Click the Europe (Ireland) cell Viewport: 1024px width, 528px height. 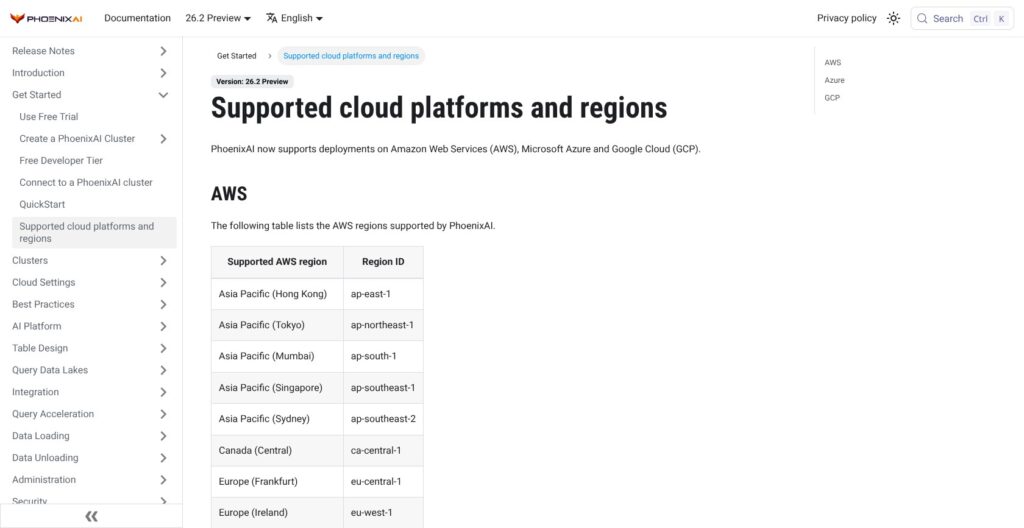coord(277,513)
